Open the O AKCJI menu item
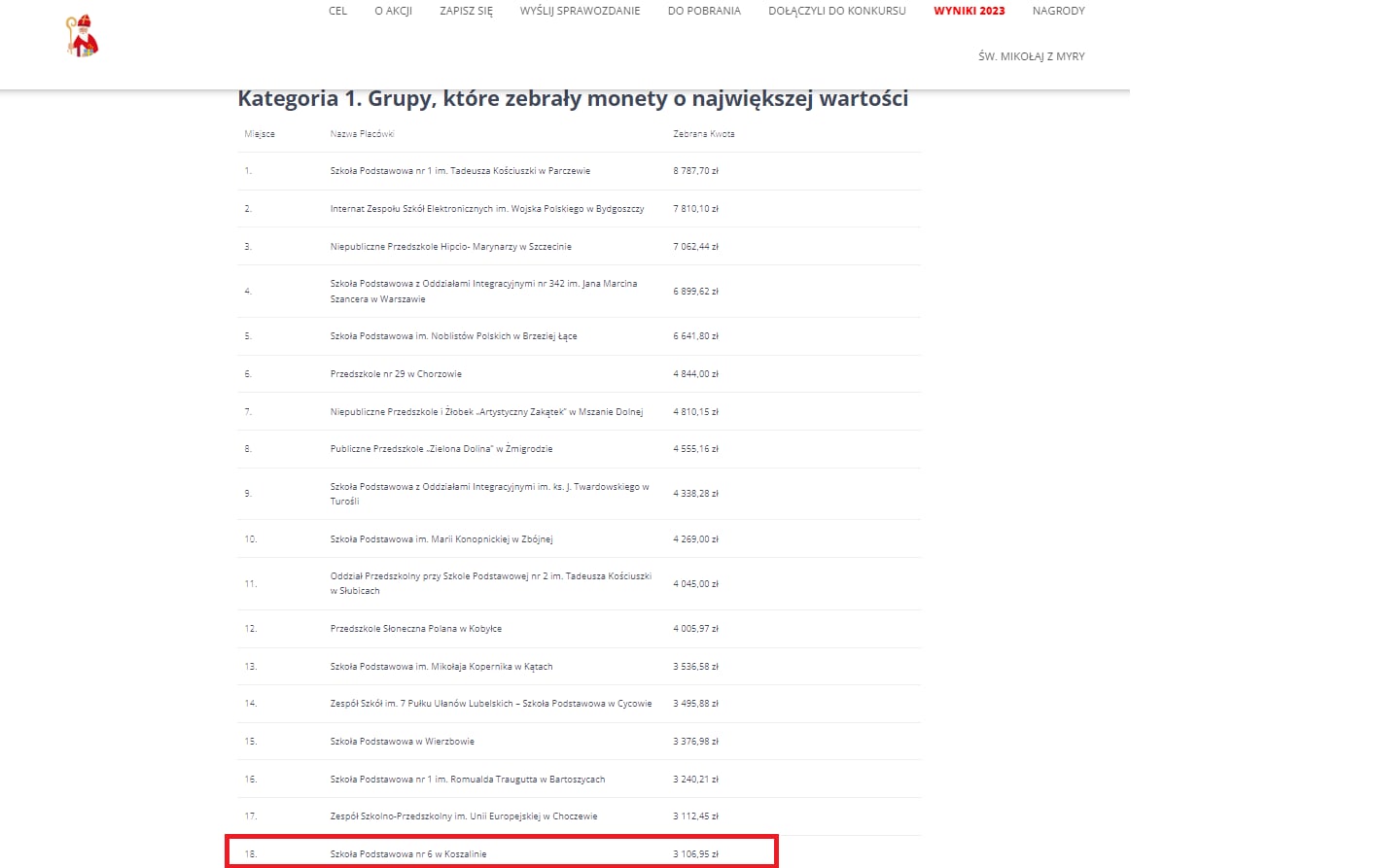This screenshot has height=868, width=1375. (x=393, y=11)
